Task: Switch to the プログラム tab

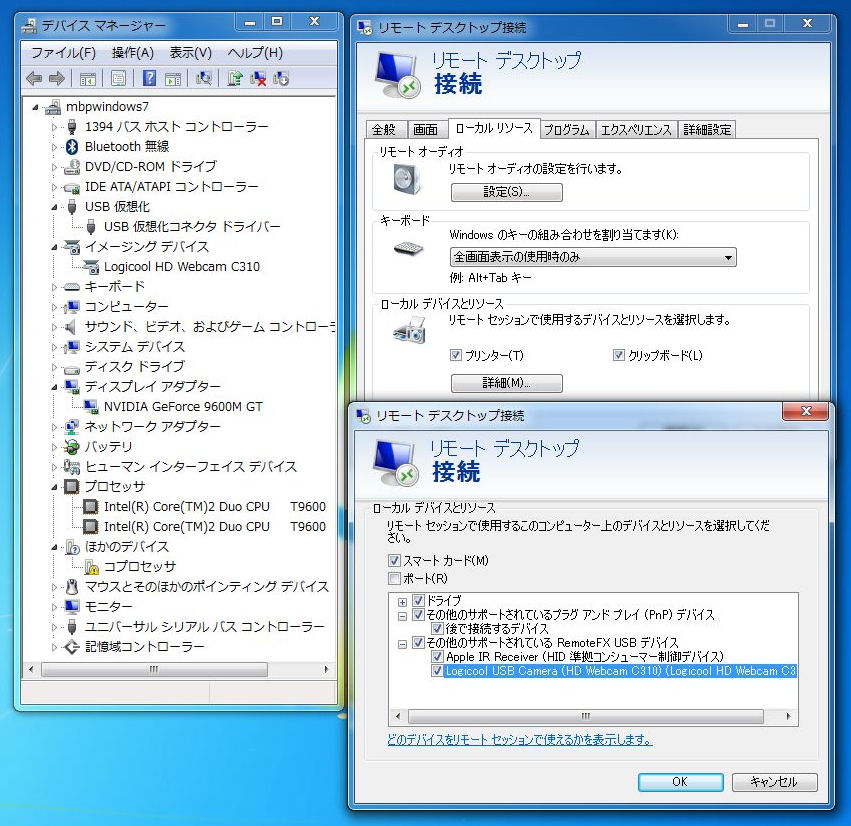Action: (567, 130)
